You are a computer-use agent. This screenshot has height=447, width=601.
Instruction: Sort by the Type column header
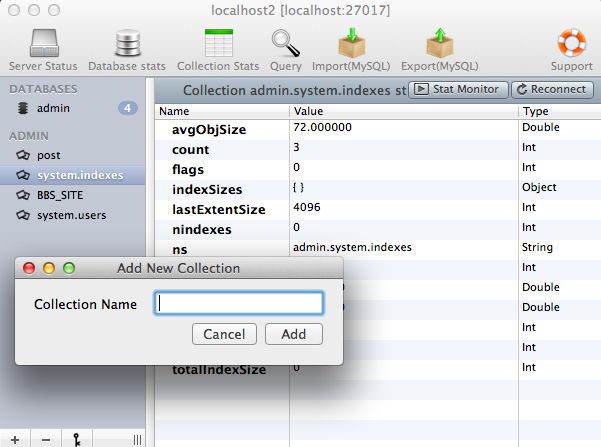(x=560, y=111)
